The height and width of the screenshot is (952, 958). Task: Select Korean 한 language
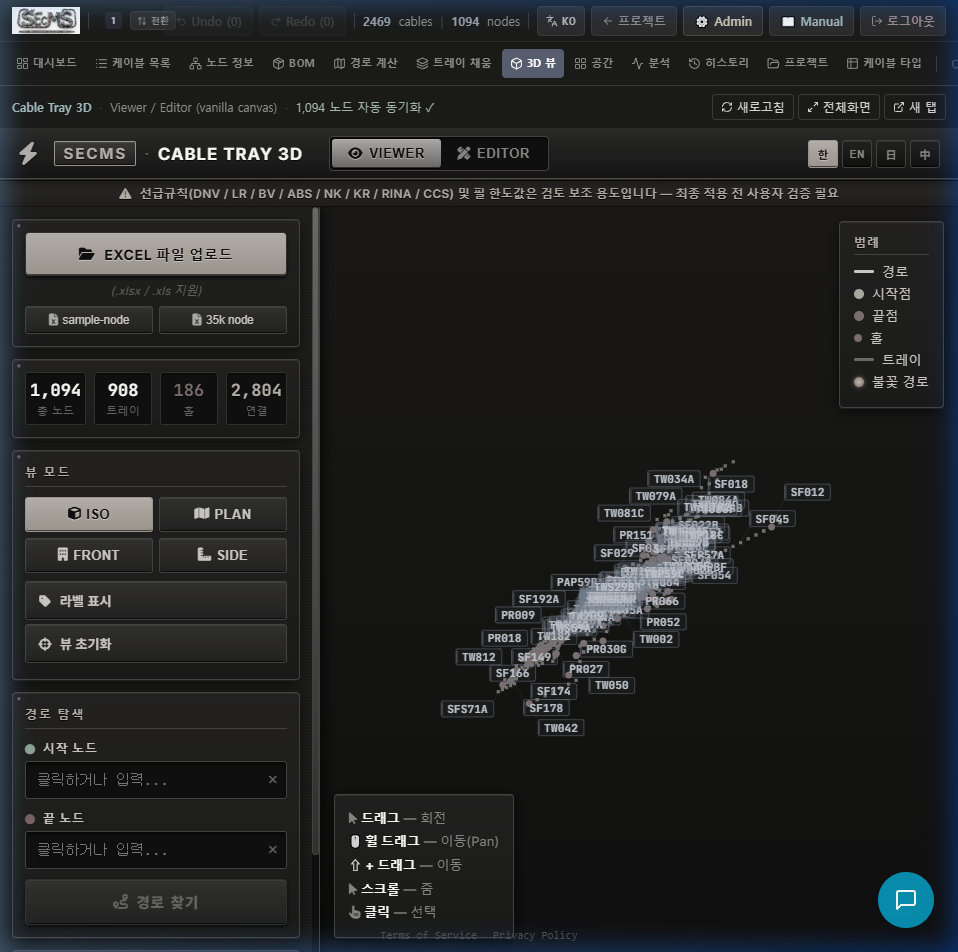823,154
